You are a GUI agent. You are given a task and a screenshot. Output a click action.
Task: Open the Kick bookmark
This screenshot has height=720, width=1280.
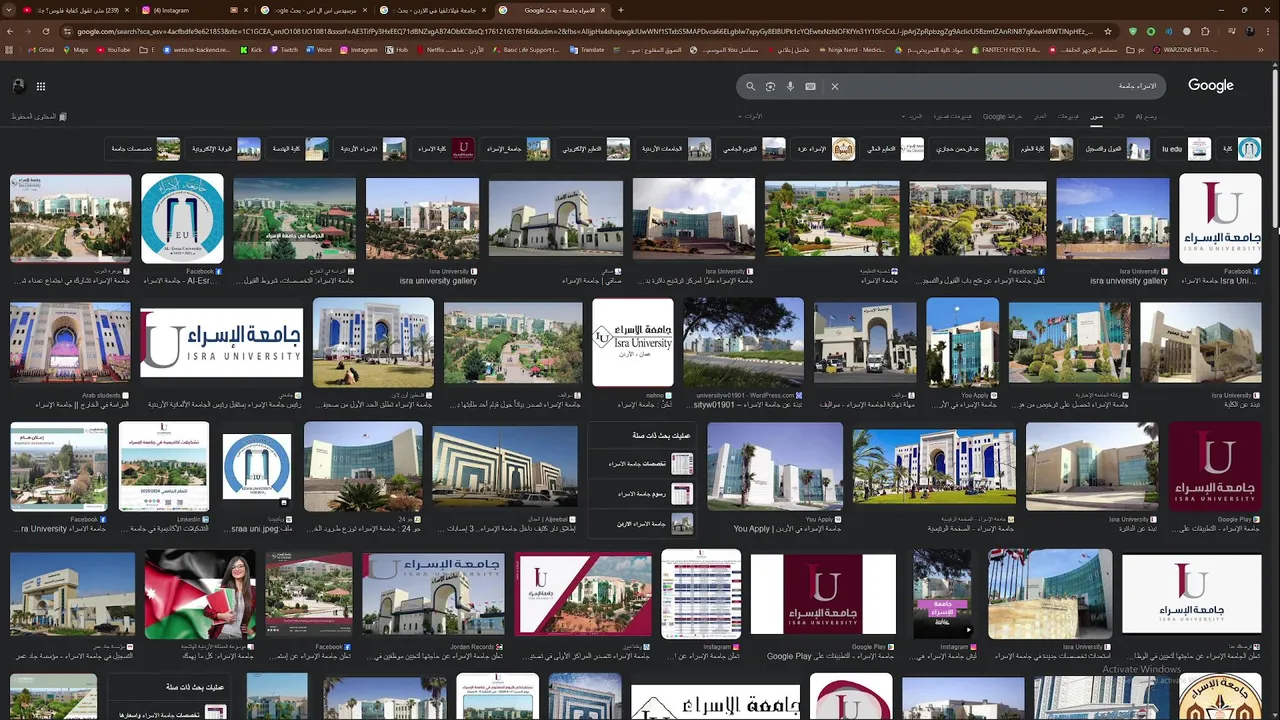[251, 49]
